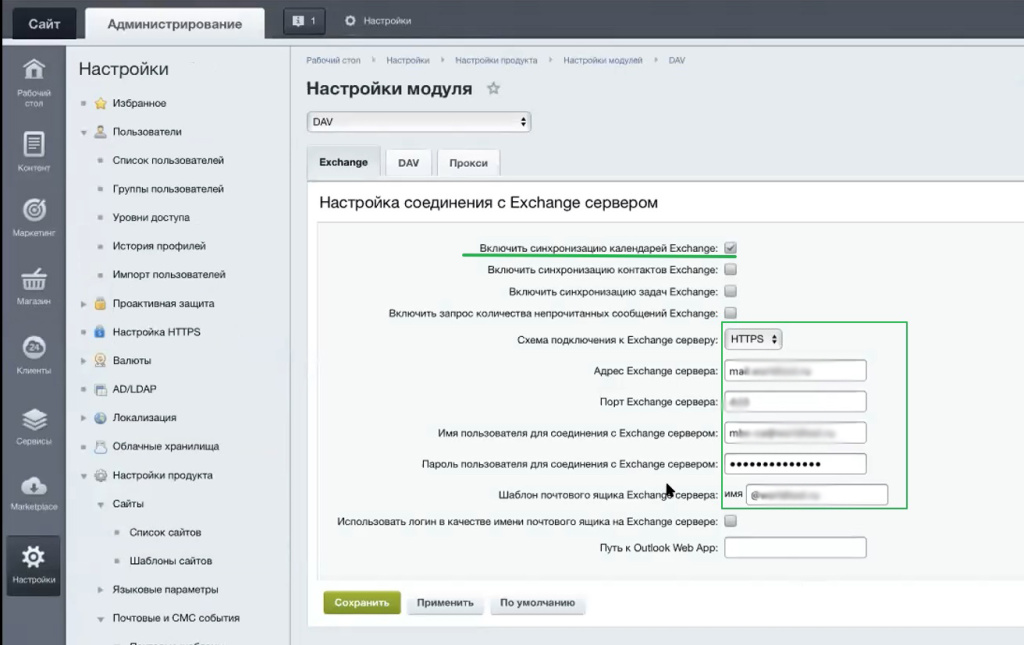Enable Exchange contacts synchronization checkbox
1024x645 pixels.
731,270
